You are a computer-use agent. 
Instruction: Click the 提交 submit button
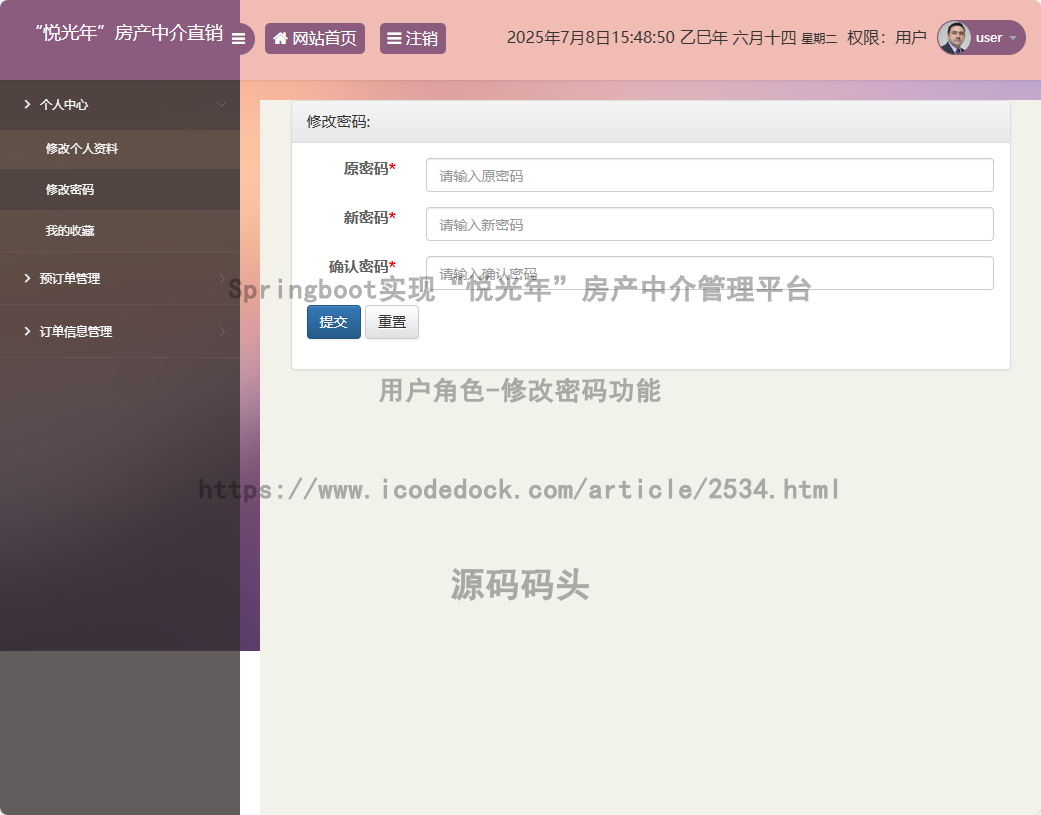pyautogui.click(x=334, y=322)
